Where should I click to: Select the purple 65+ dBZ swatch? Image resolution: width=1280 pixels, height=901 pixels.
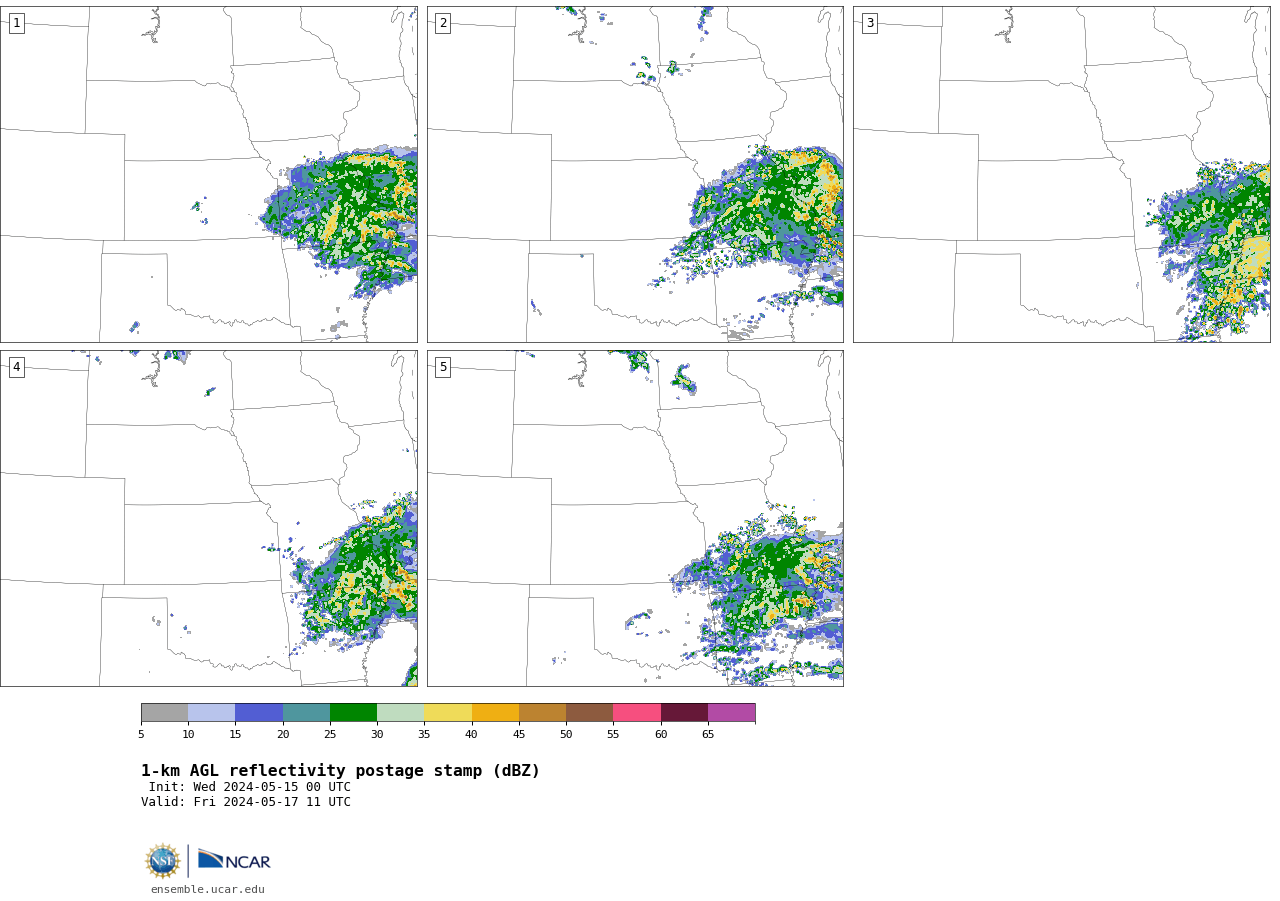(x=732, y=712)
